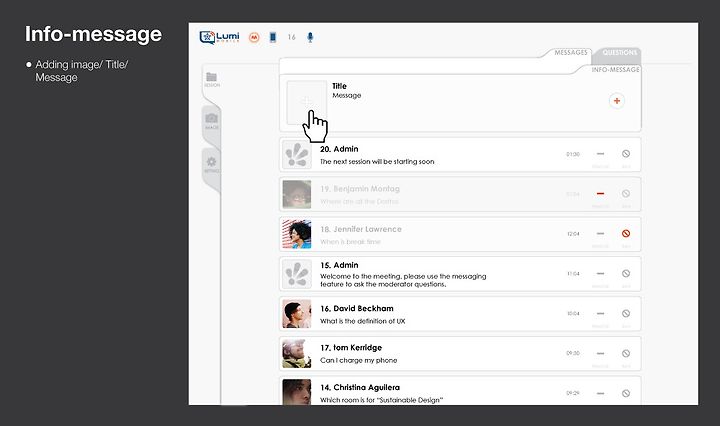Remove Christina Aguilera's message
The image size is (720, 426).
coord(600,393)
